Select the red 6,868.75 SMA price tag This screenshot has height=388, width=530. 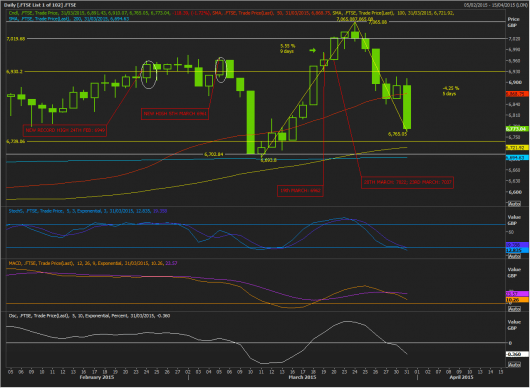(x=517, y=94)
